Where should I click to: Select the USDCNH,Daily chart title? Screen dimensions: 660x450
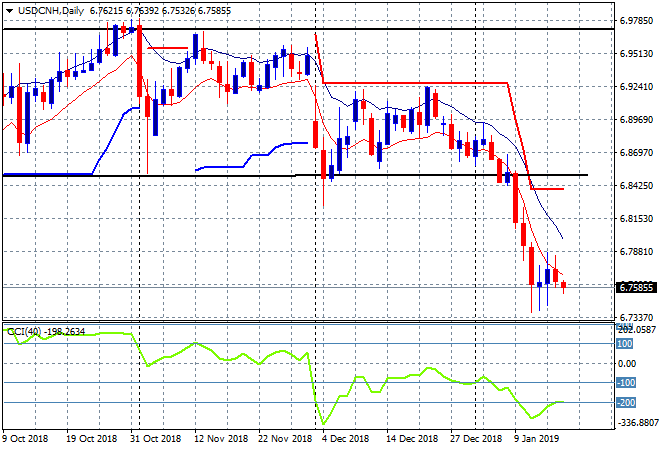coord(51,11)
